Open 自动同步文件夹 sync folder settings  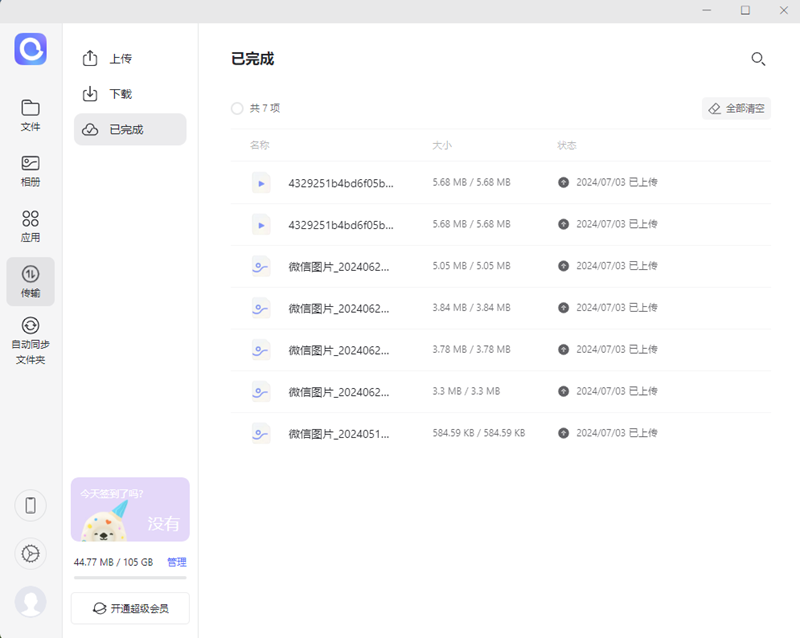[x=31, y=337]
